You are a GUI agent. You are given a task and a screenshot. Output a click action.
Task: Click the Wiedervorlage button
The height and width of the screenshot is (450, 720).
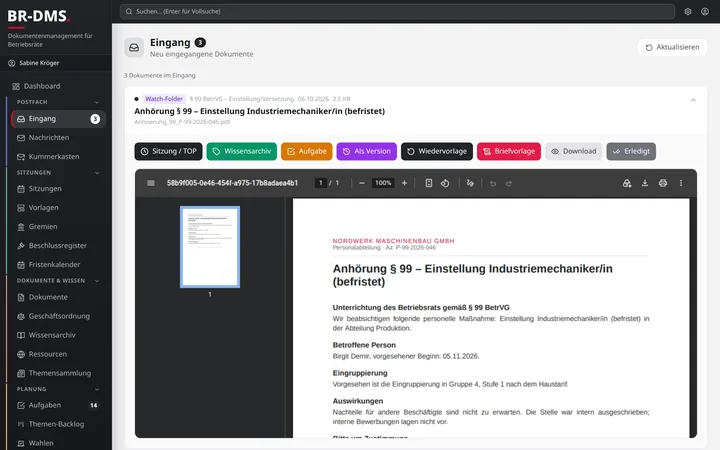(x=437, y=152)
